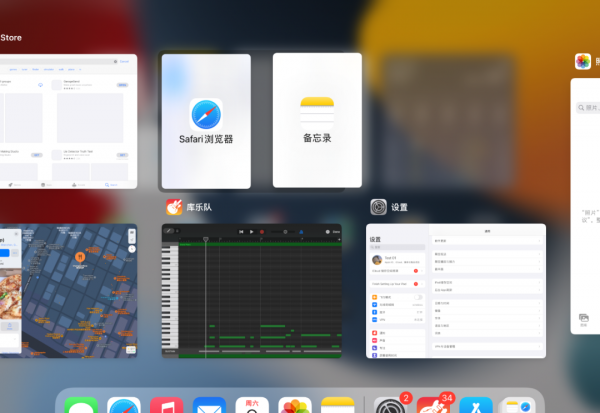The image size is (600, 413).
Task: Click the plus icon at GarageBand ruler end
Action: click(x=339, y=240)
